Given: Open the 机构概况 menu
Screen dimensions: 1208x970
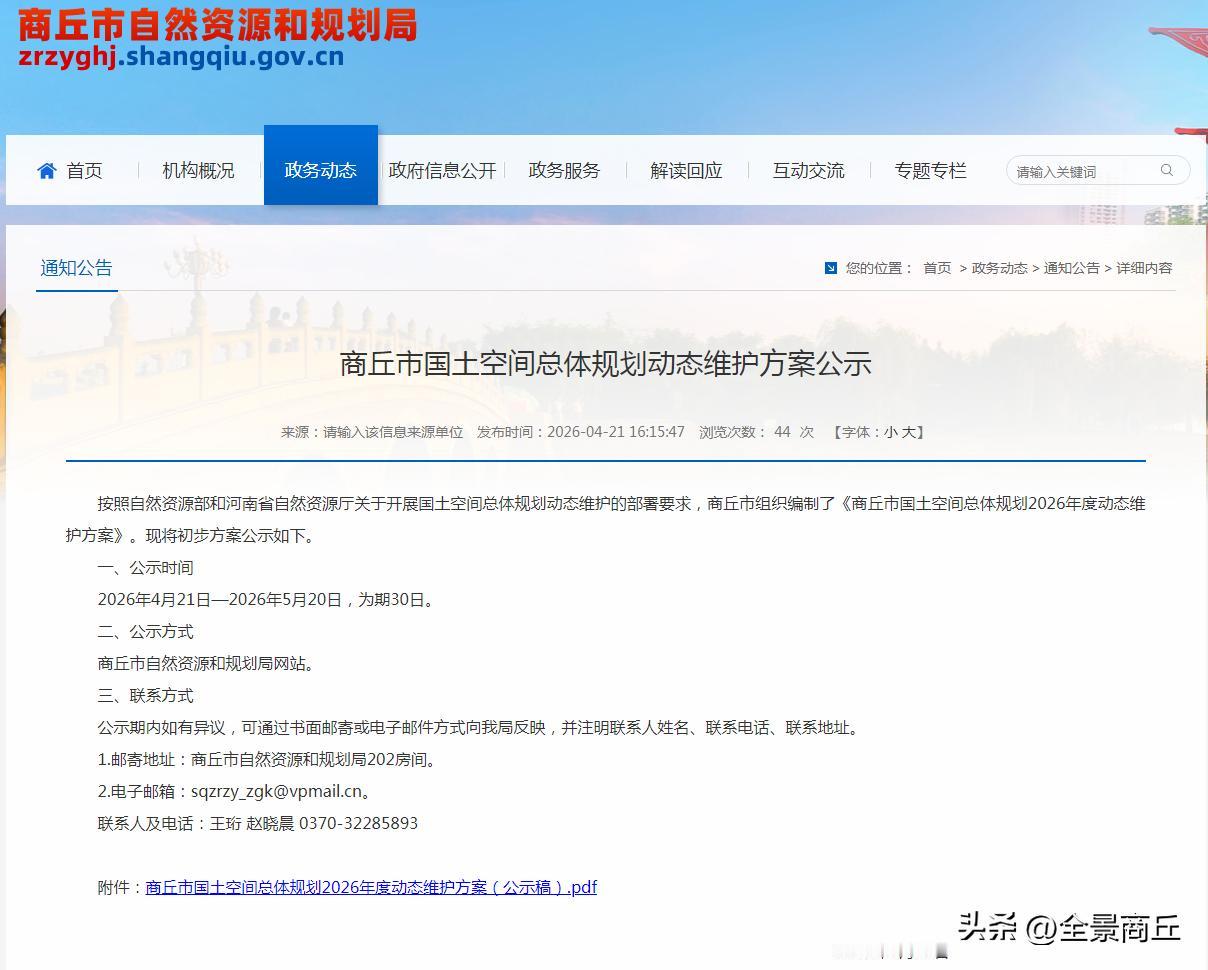Looking at the screenshot, I should click(x=198, y=171).
